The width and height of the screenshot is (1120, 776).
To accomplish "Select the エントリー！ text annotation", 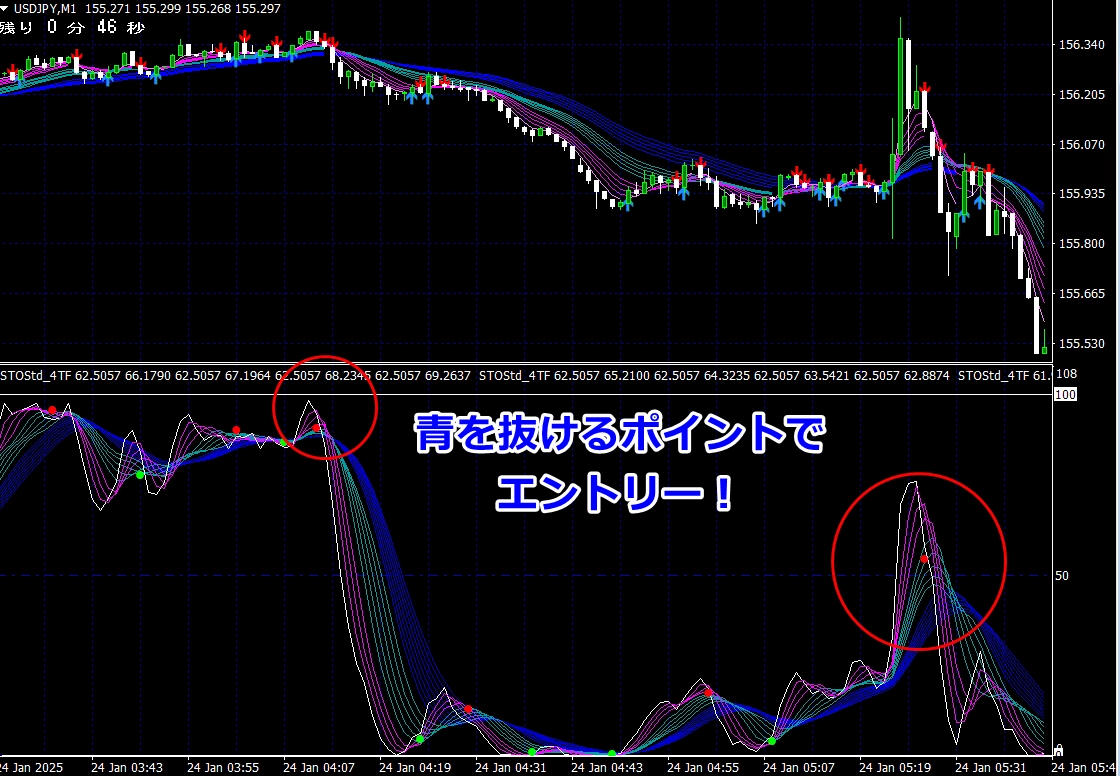I will click(614, 493).
